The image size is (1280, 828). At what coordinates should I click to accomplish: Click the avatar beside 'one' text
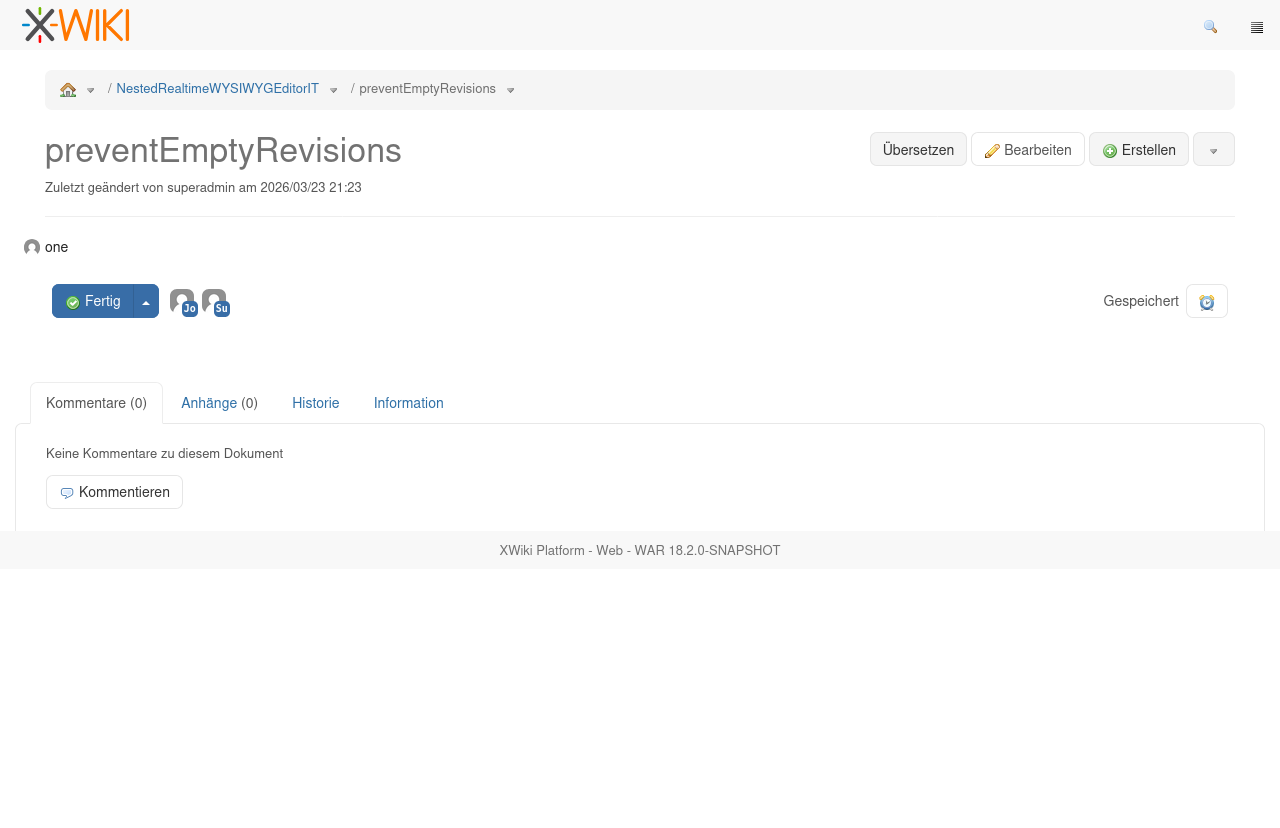(32, 248)
